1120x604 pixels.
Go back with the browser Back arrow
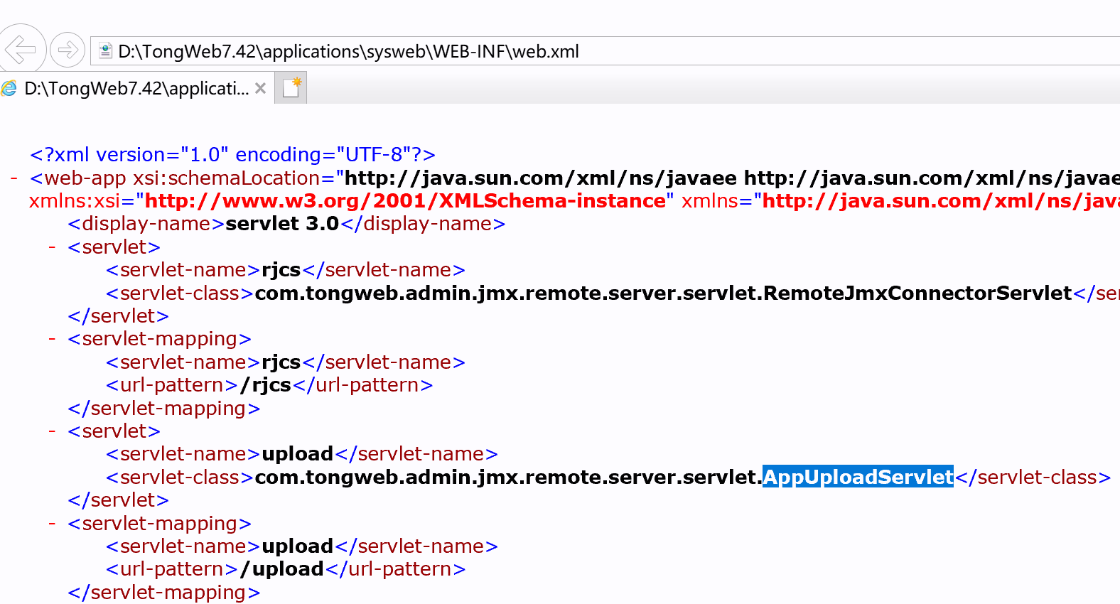21,50
